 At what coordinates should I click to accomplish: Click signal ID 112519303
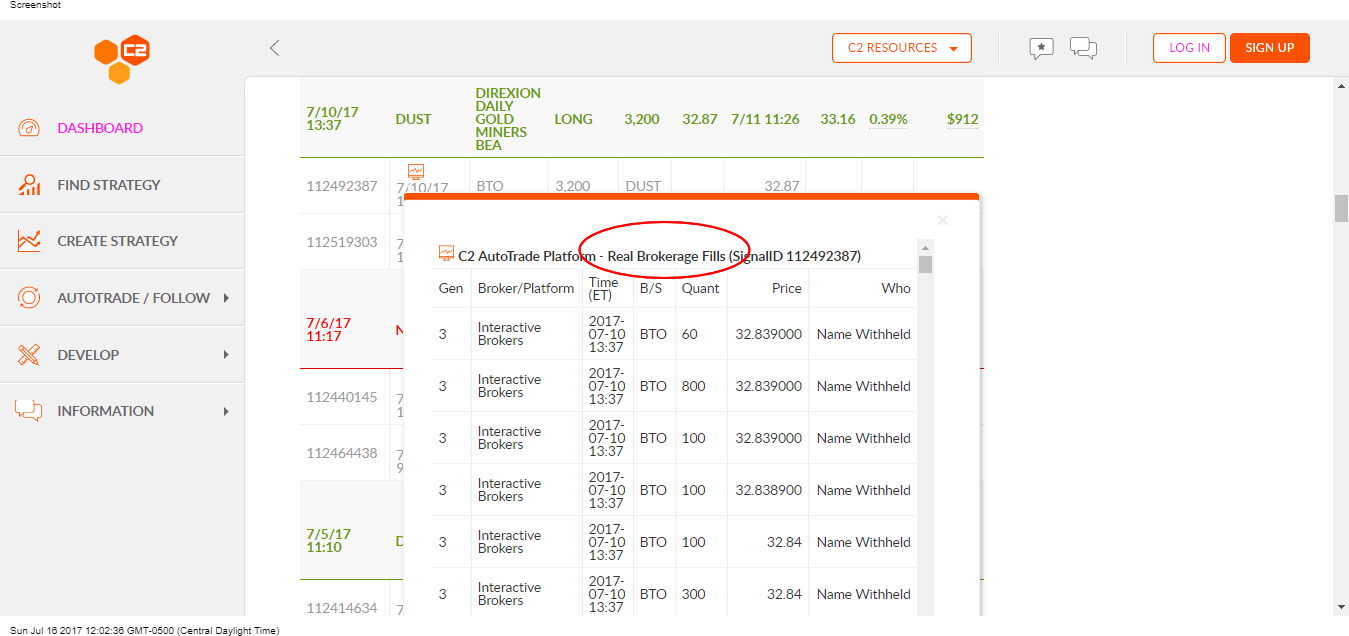click(x=342, y=242)
